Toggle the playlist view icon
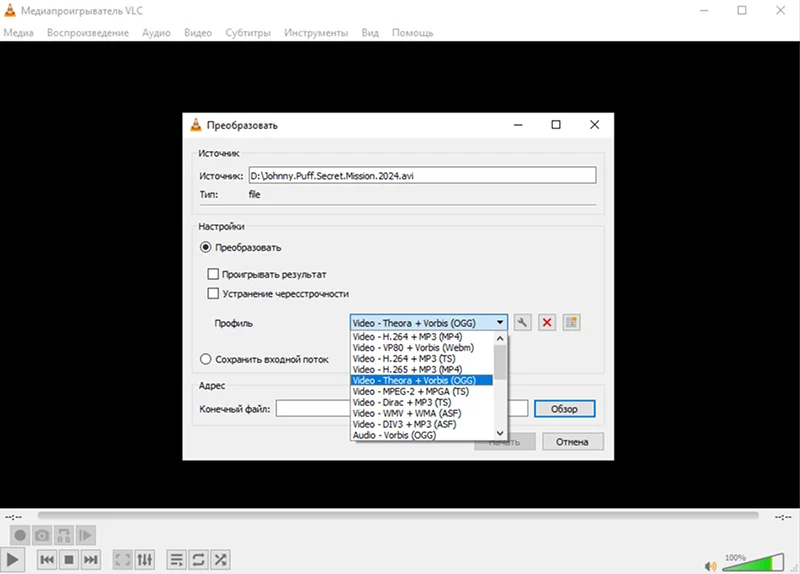This screenshot has height=574, width=800. (x=177, y=560)
